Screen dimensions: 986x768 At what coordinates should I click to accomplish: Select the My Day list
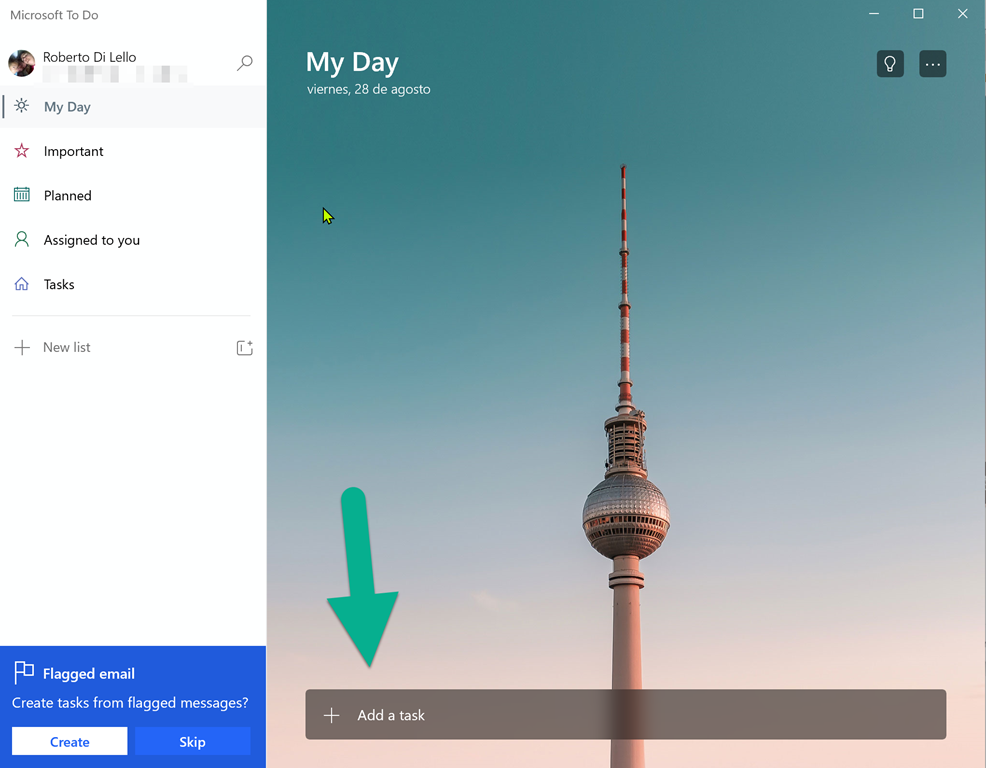pyautogui.click(x=67, y=107)
